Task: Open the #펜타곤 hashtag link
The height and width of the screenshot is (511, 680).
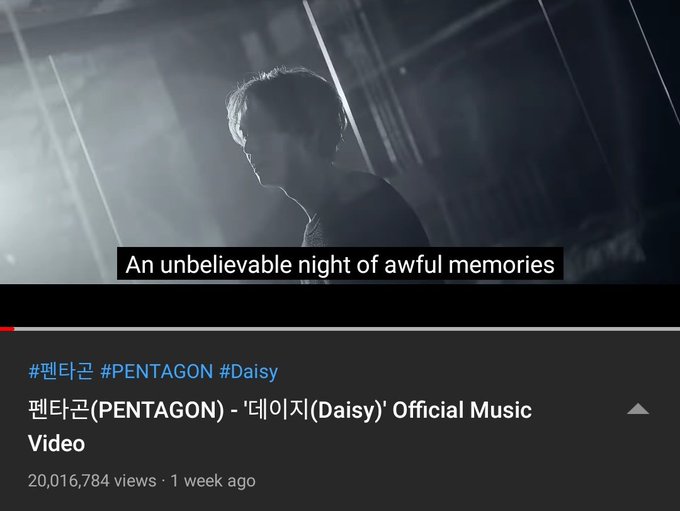Action: [61, 372]
